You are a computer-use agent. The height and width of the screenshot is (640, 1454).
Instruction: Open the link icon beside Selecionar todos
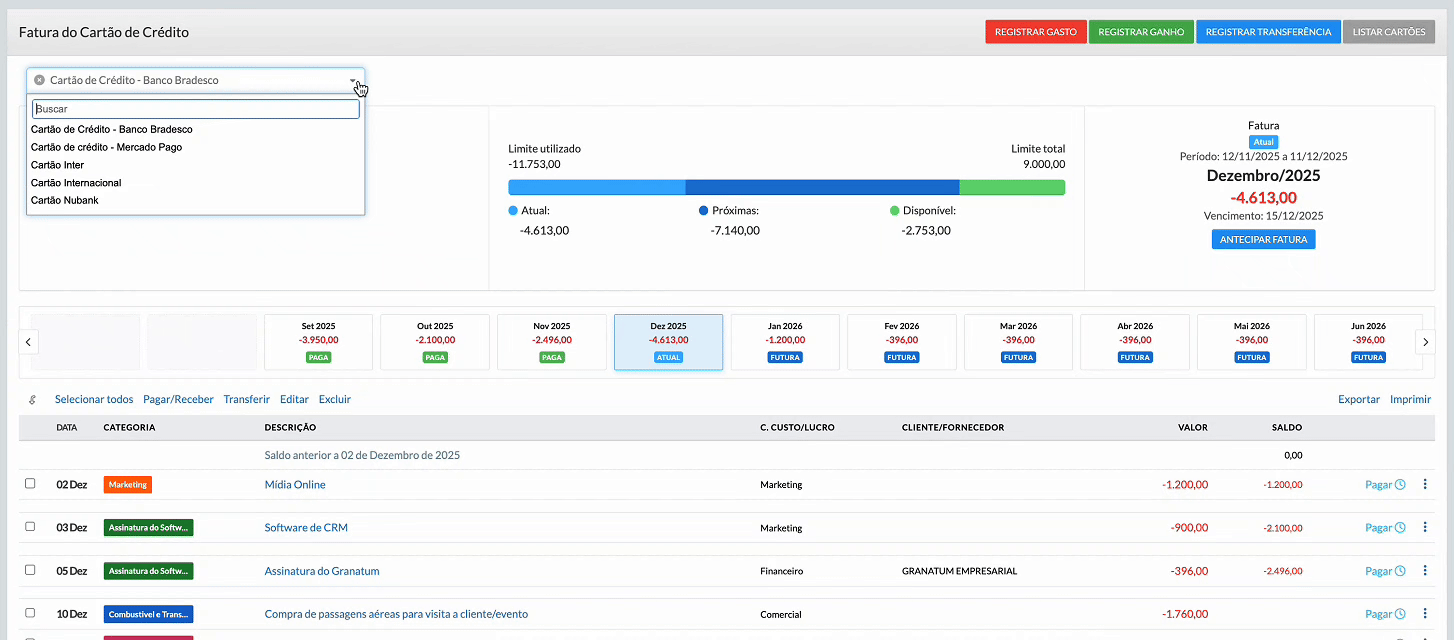(32, 399)
